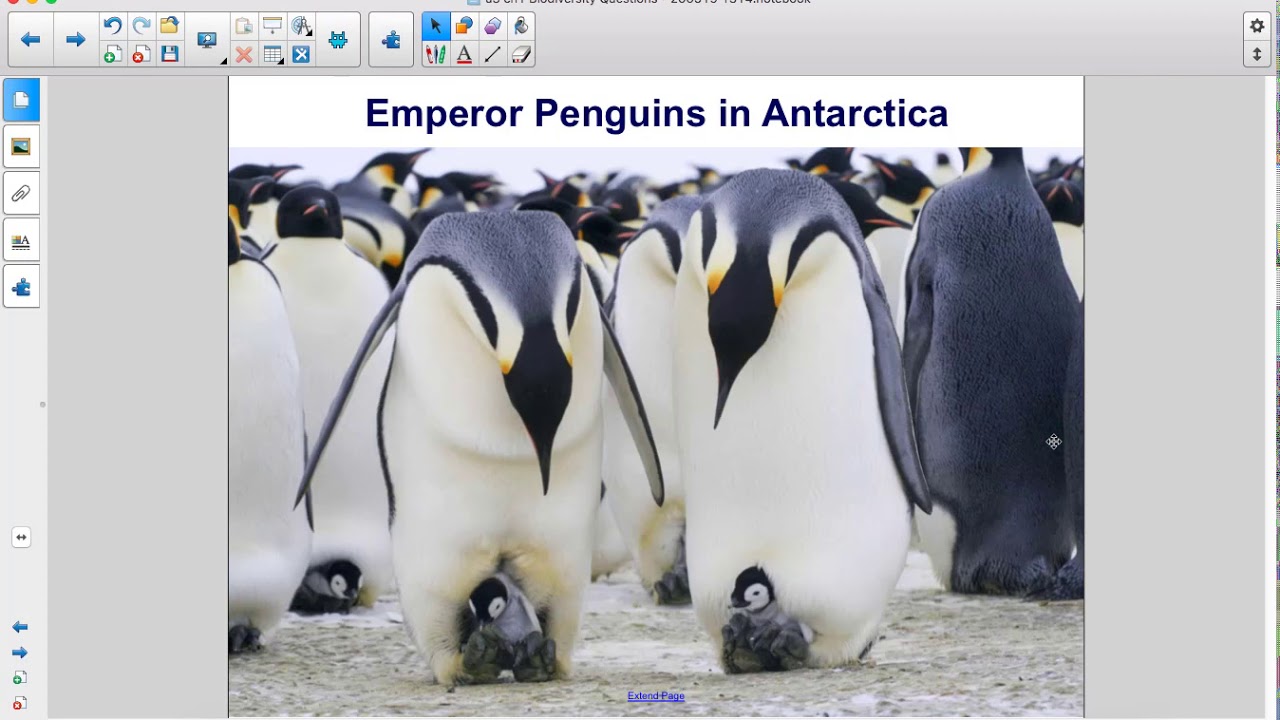Viewport: 1280px width, 720px height.
Task: Open the Add-ons tab in the sidebar
Action: point(21,287)
